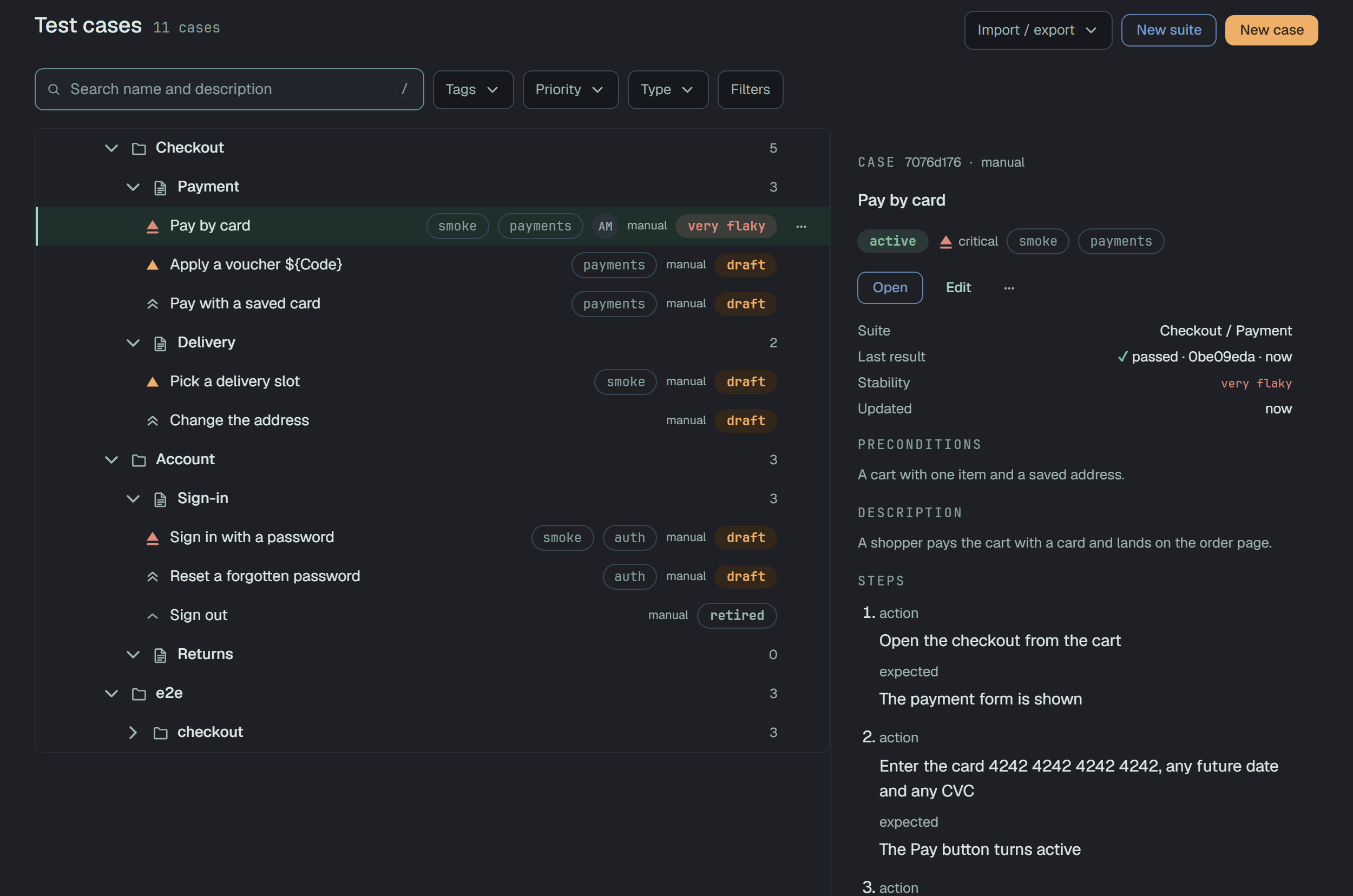Click the low priority chevron on Sign out

[153, 616]
